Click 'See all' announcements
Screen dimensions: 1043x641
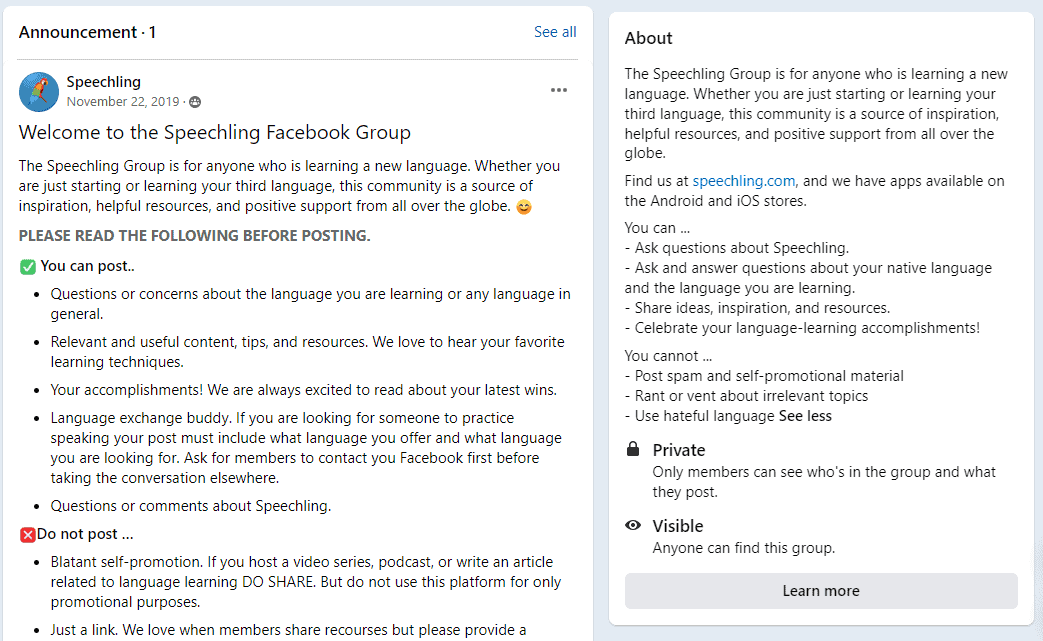pyautogui.click(x=555, y=31)
